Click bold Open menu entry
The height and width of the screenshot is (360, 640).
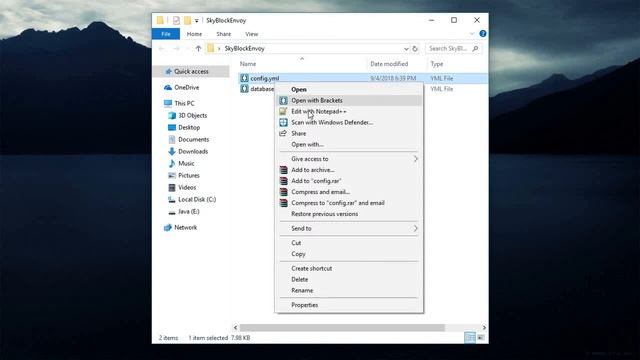349,89
